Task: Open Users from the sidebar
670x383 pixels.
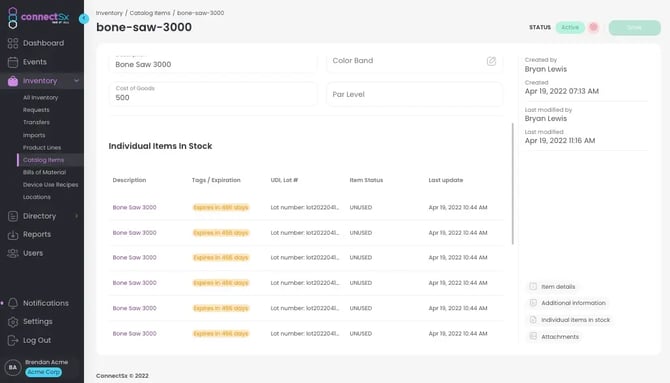Action: click(x=33, y=253)
